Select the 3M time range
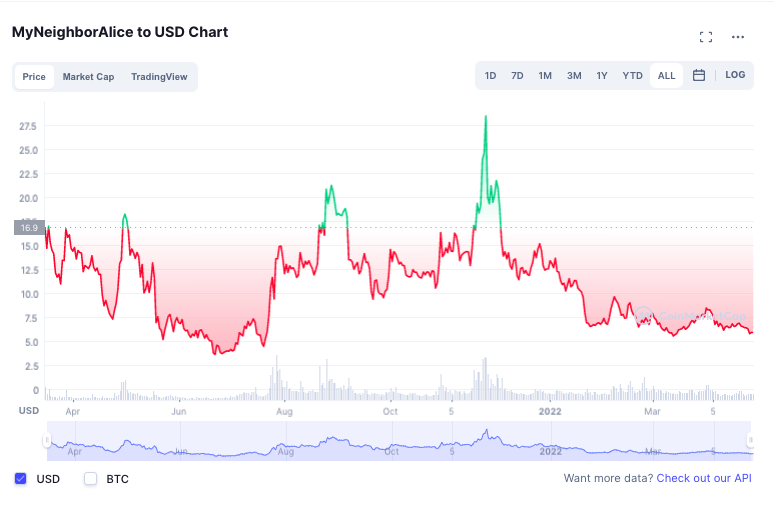 pyautogui.click(x=574, y=76)
